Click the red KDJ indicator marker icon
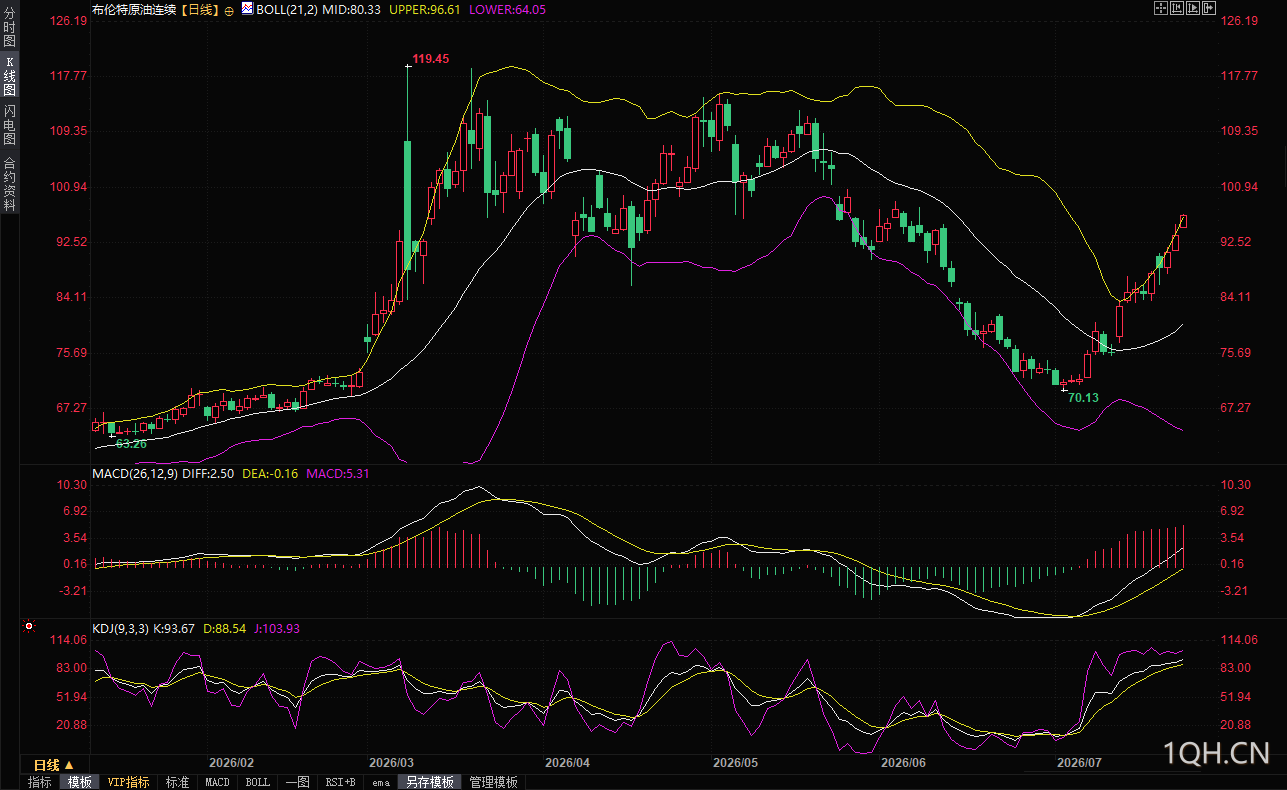Image resolution: width=1287 pixels, height=790 pixels. 29,627
